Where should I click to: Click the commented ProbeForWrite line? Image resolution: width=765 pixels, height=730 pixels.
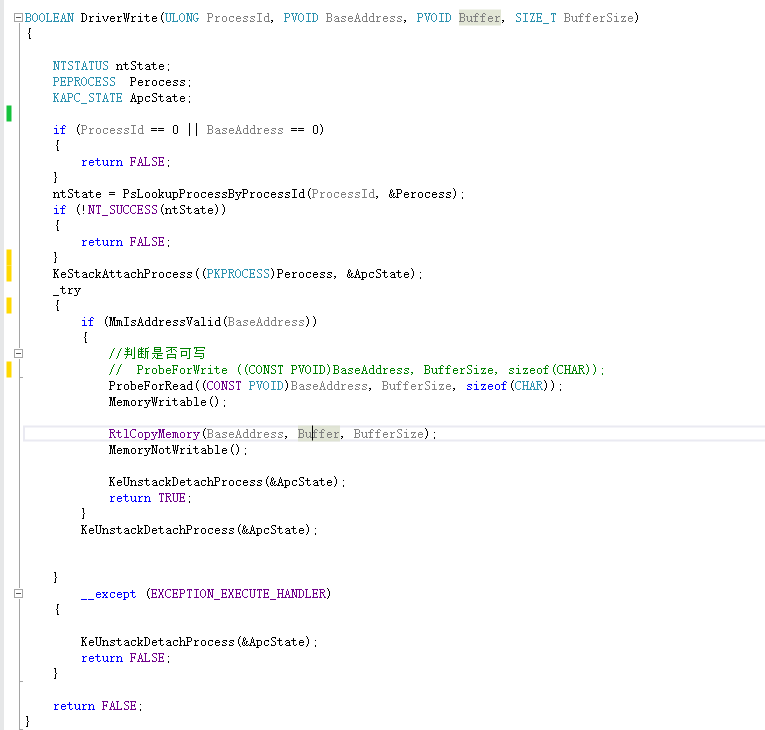(356, 370)
